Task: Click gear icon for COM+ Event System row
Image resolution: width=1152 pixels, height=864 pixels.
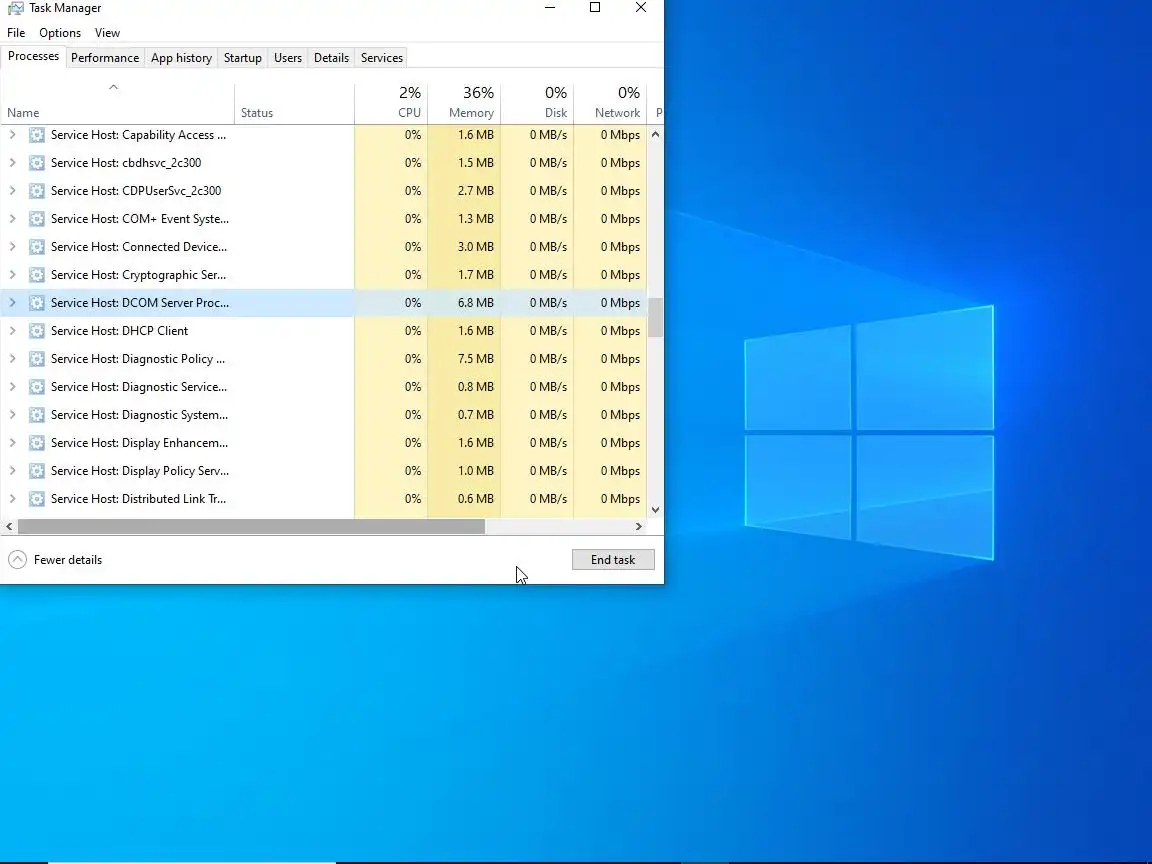Action: [x=37, y=219]
